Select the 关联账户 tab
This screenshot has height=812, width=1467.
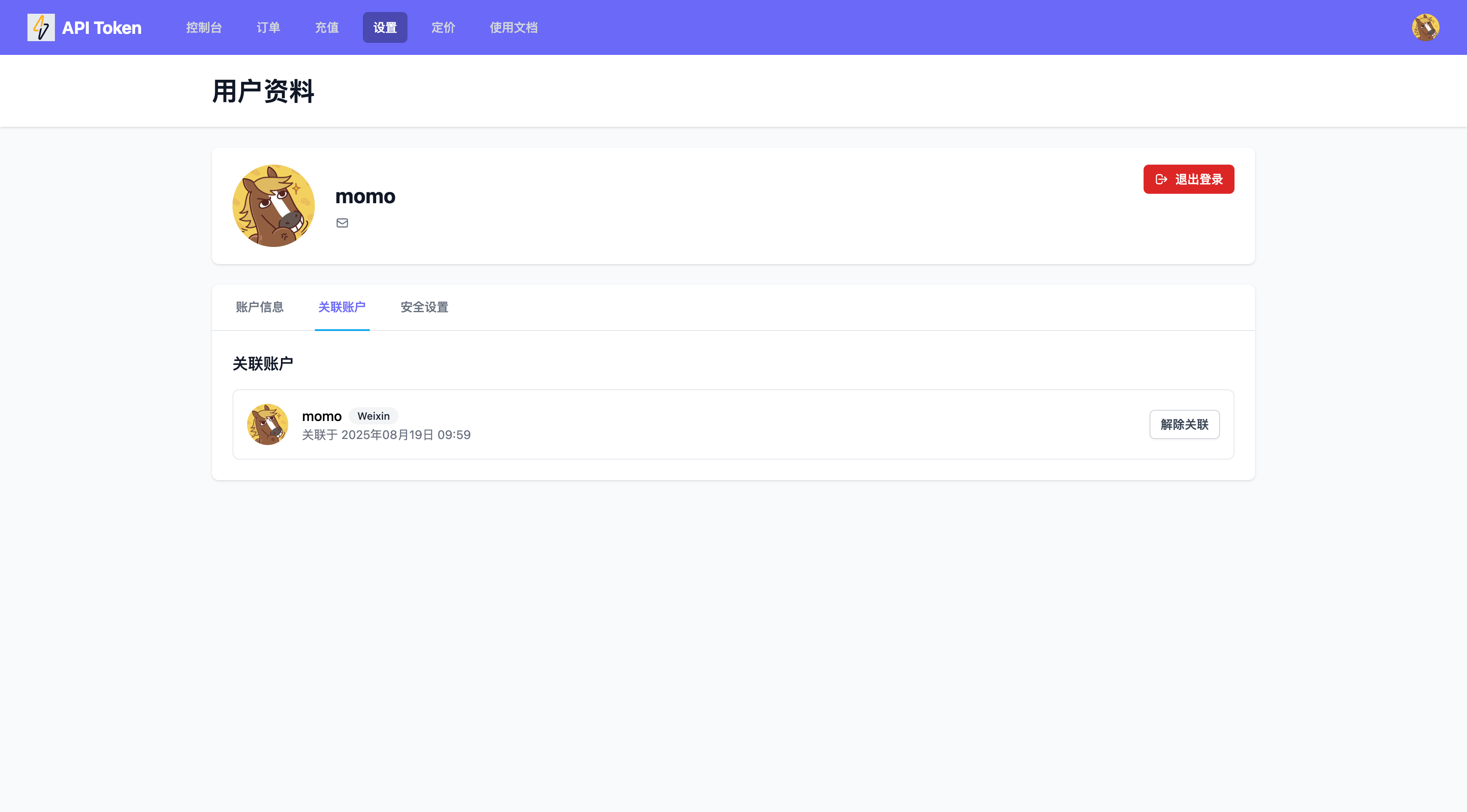point(342,307)
